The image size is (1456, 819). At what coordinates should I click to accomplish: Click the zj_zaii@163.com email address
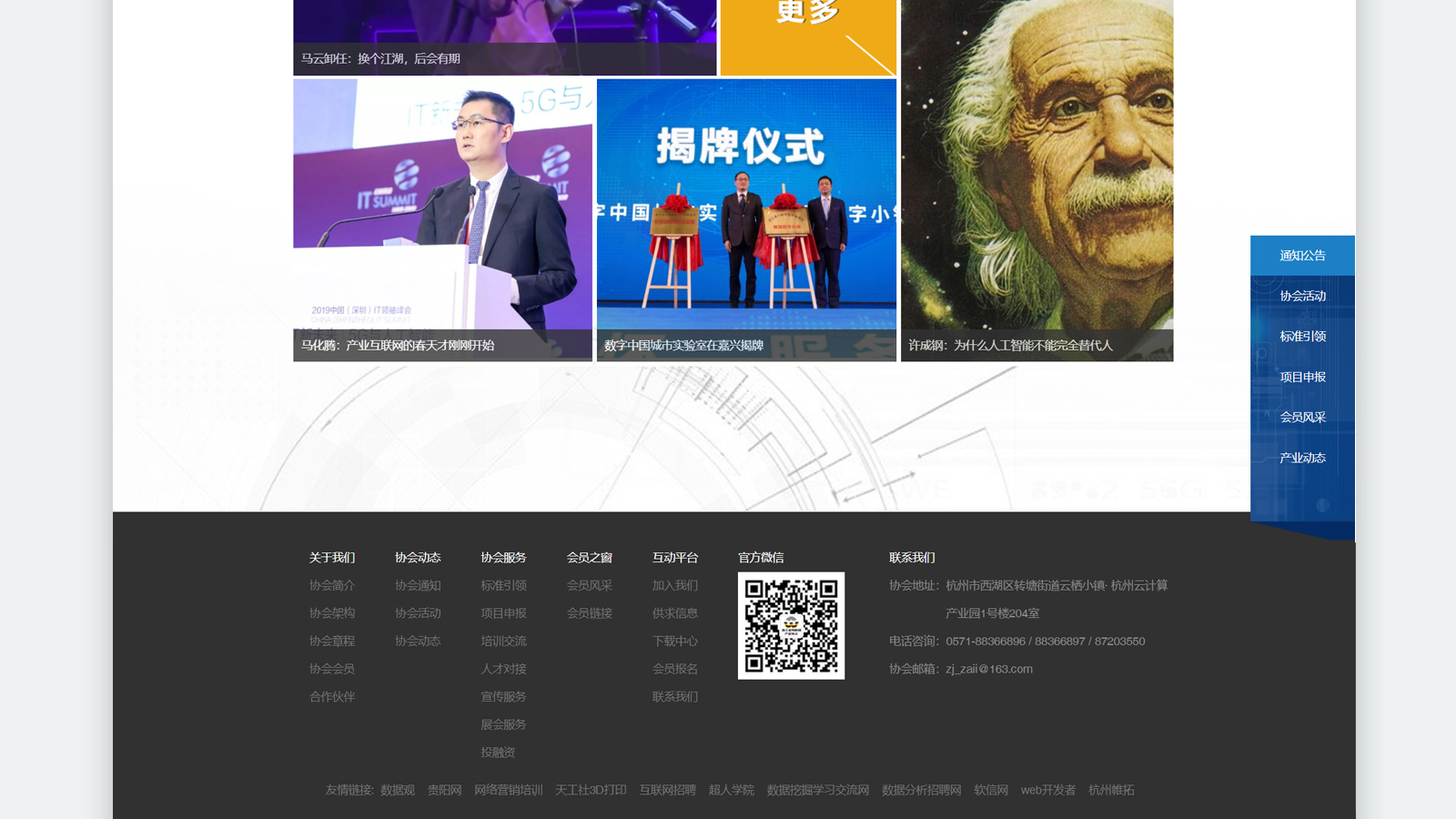click(988, 669)
